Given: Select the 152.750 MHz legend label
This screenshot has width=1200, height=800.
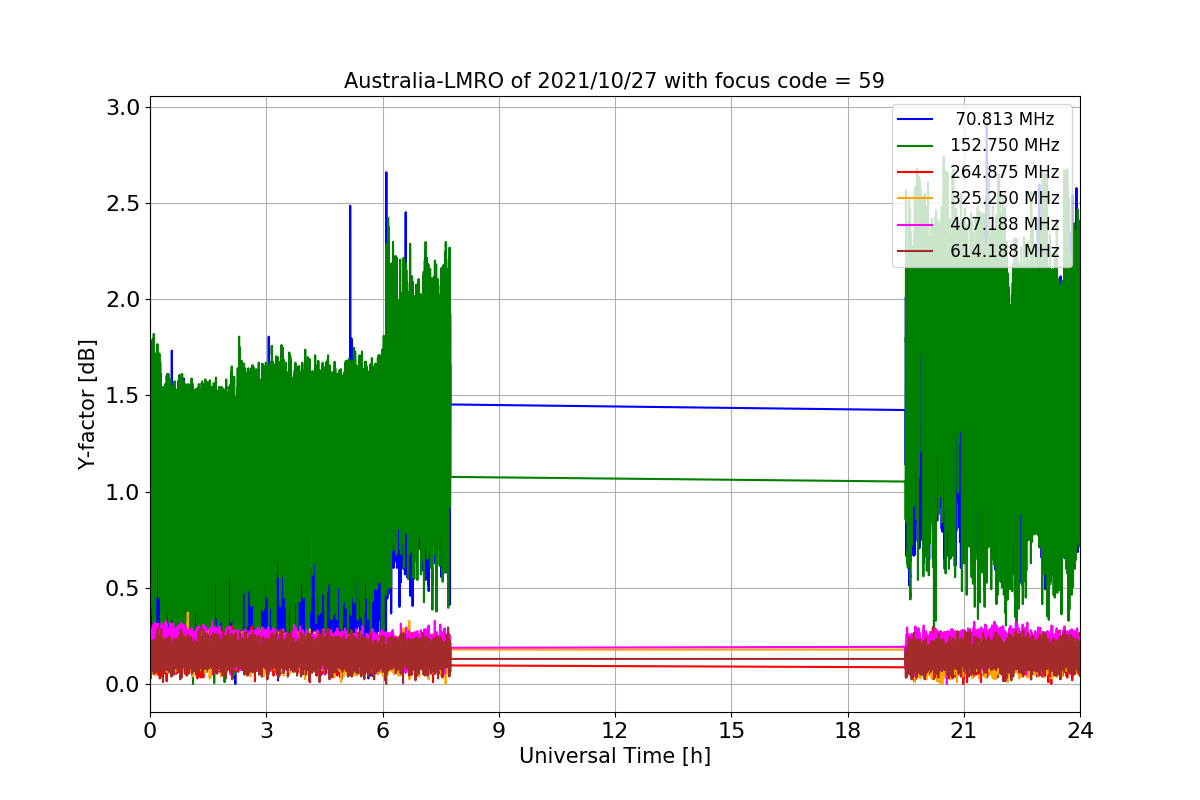Looking at the screenshot, I should [x=1005, y=145].
